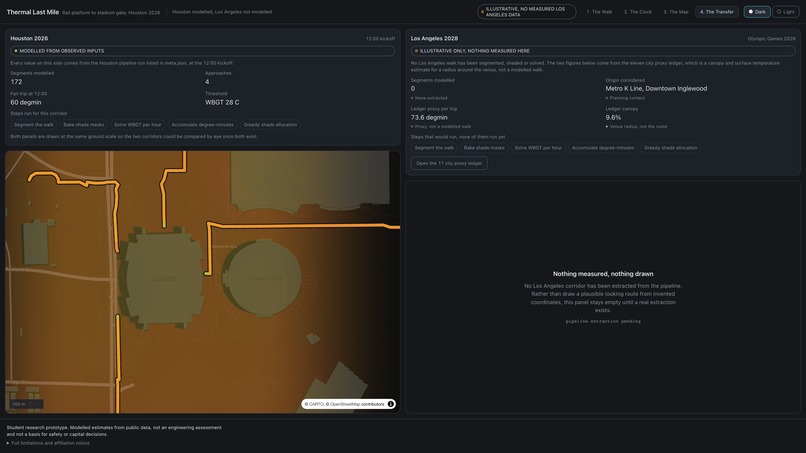Click Houston's Greedy shade allocation chip

(x=270, y=125)
